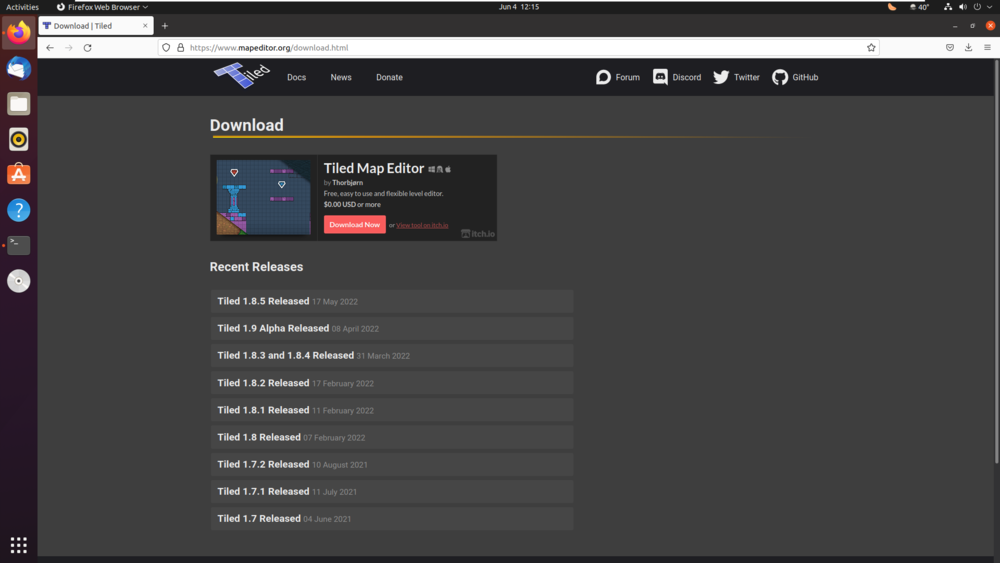Viewport: 1000px width, 563px height.
Task: Open Ubuntu Software from the dock
Action: pyautogui.click(x=18, y=174)
